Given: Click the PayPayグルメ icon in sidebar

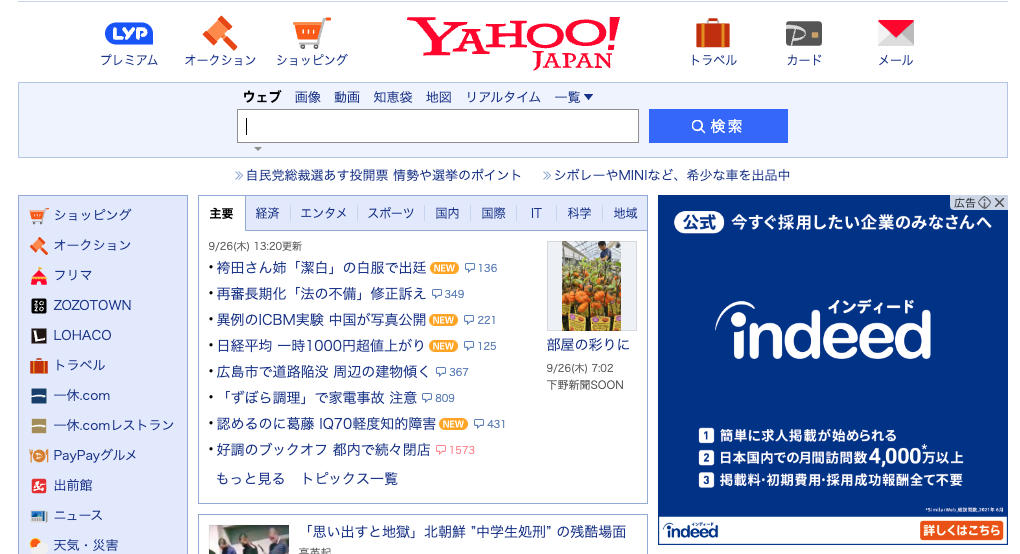Looking at the screenshot, I should click(x=39, y=456).
